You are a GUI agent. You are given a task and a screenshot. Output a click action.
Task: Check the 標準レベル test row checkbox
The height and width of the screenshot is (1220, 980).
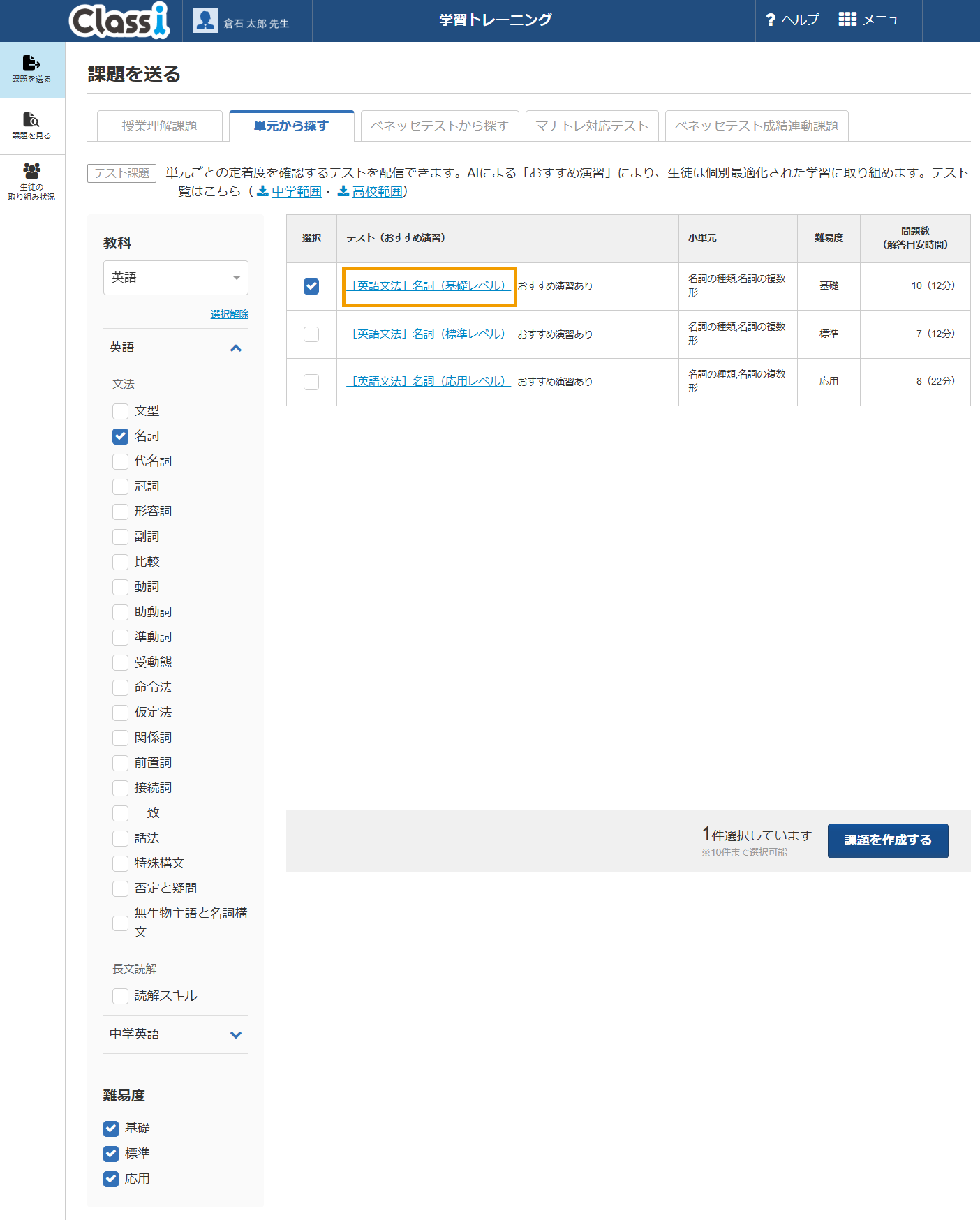311,334
